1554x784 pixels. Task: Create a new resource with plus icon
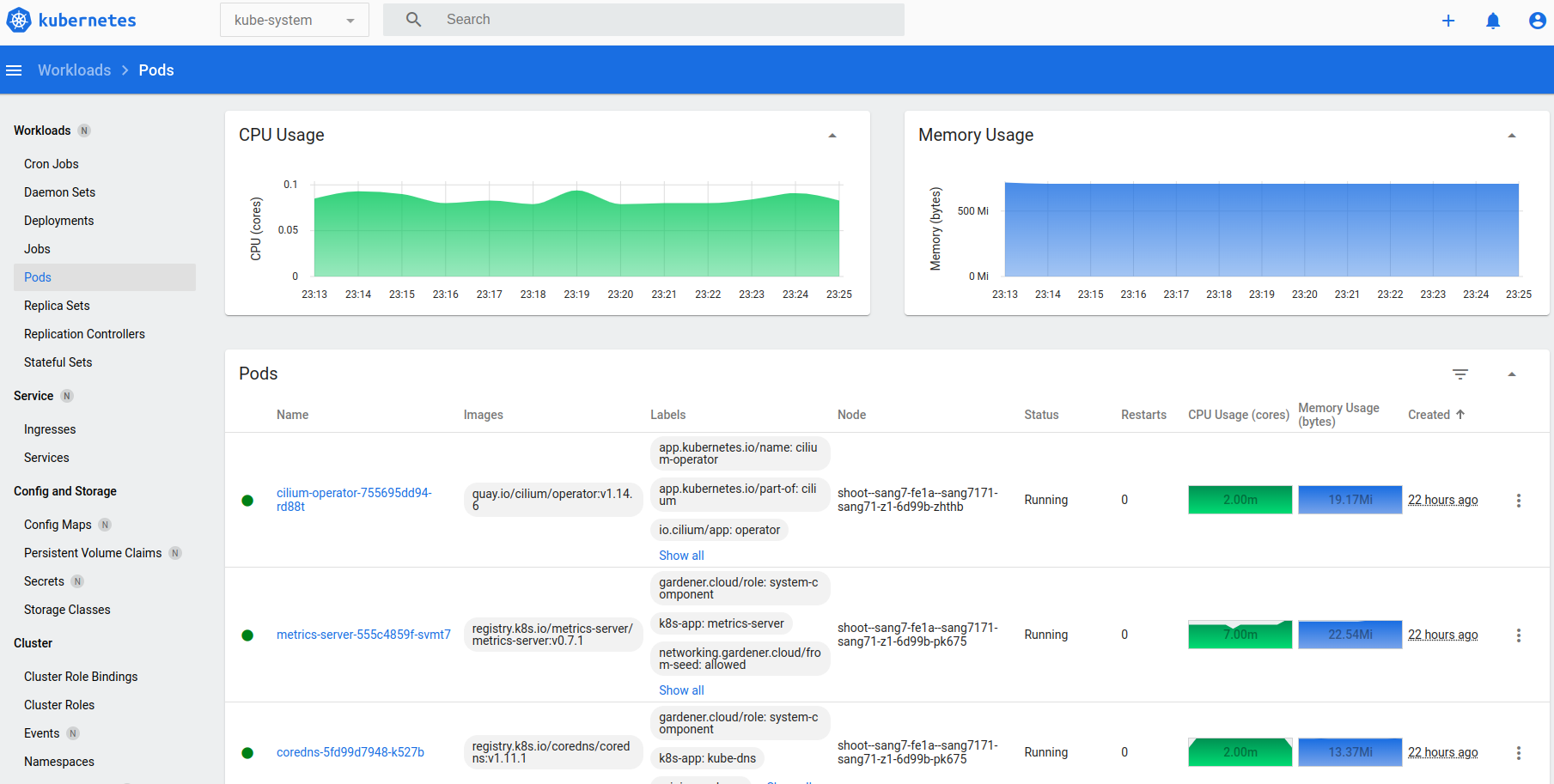[1448, 21]
